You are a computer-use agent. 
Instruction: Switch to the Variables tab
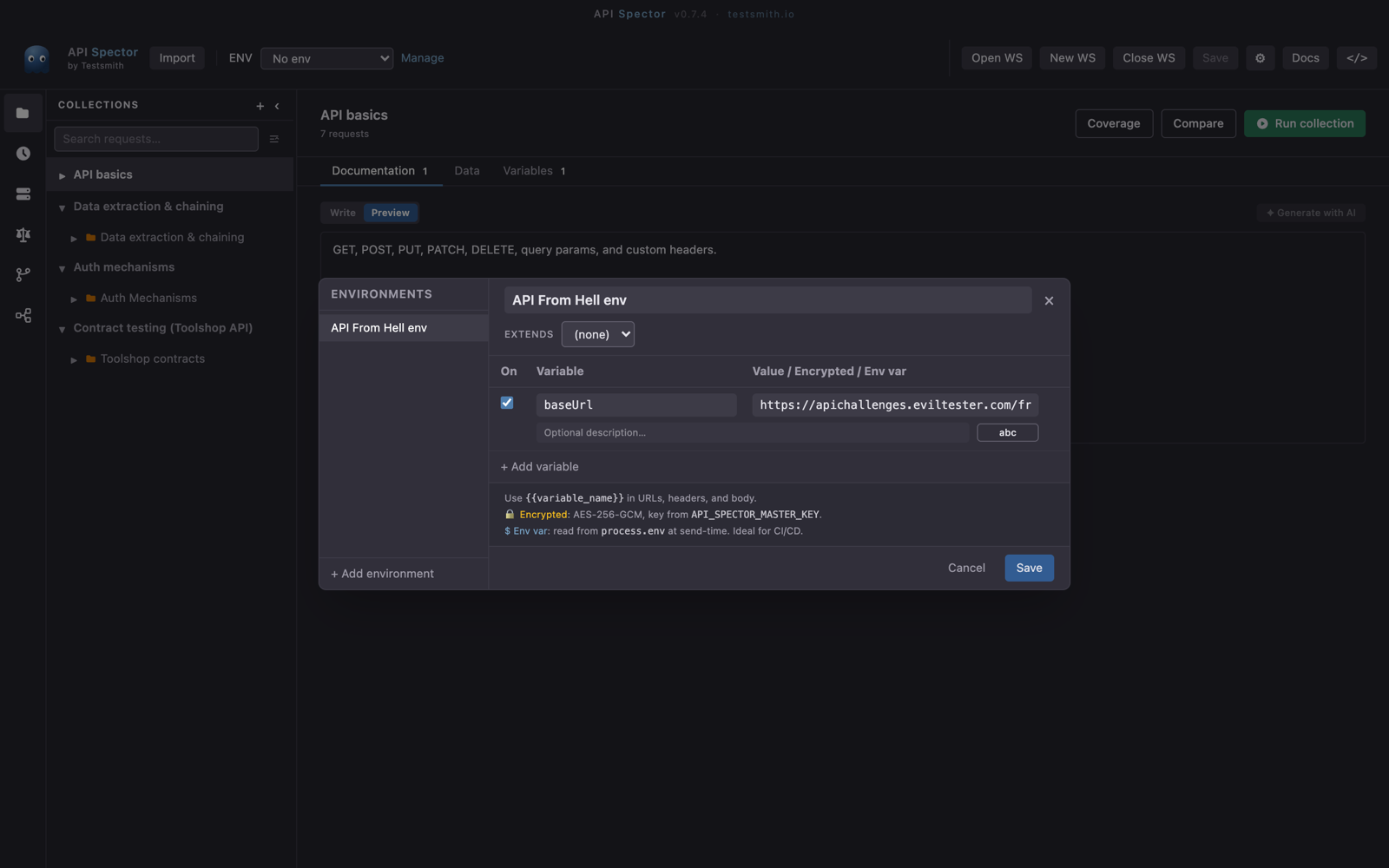pos(534,171)
